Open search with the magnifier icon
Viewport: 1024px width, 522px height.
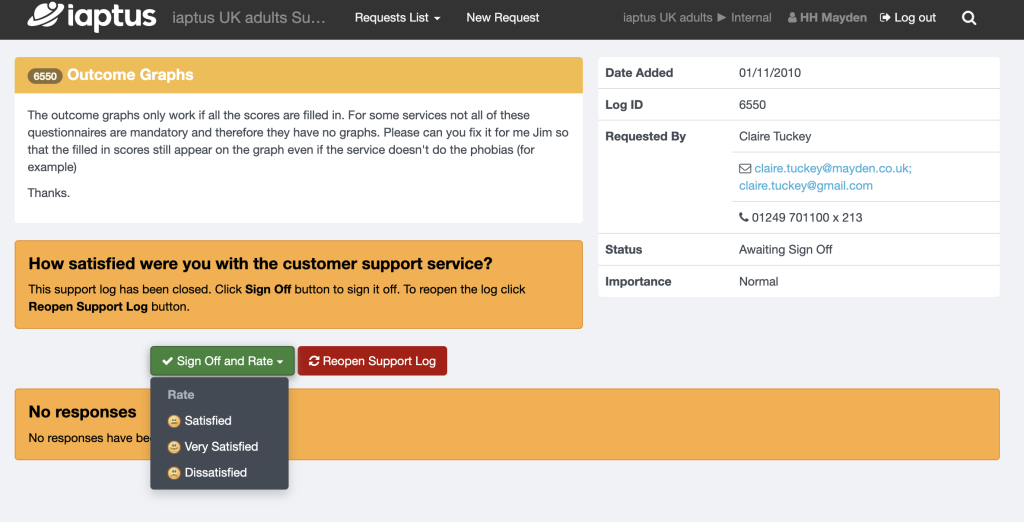pyautogui.click(x=968, y=18)
